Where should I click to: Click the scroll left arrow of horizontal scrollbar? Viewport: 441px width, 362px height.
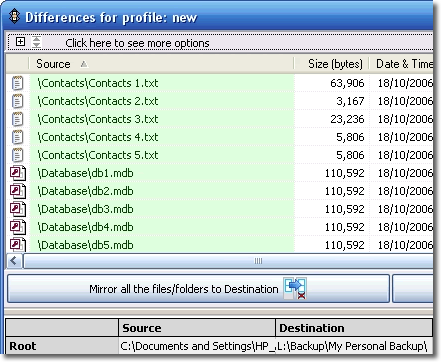point(14,261)
